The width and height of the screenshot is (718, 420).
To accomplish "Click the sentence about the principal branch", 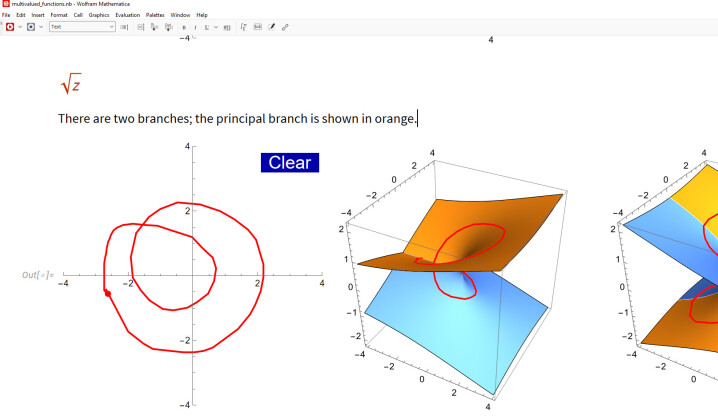I will 236,119.
